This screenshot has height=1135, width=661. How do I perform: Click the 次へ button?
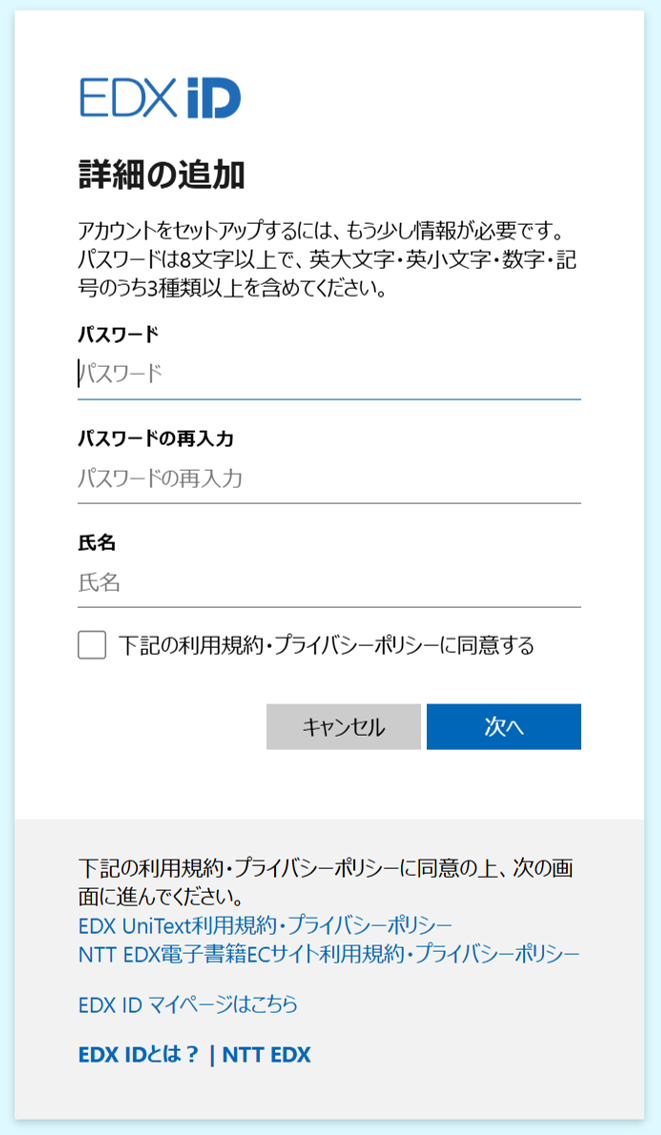tap(503, 727)
